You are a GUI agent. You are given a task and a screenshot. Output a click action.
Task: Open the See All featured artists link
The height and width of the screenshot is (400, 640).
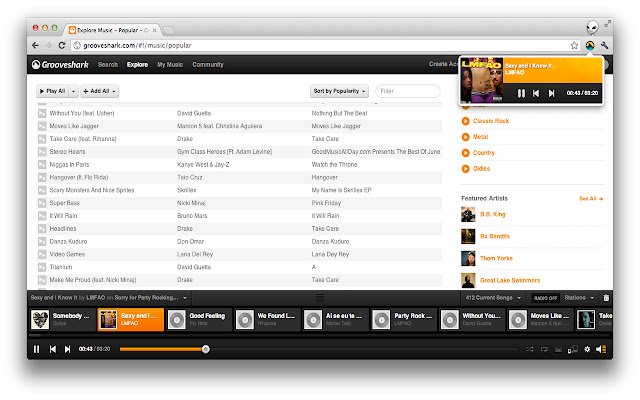coord(591,199)
